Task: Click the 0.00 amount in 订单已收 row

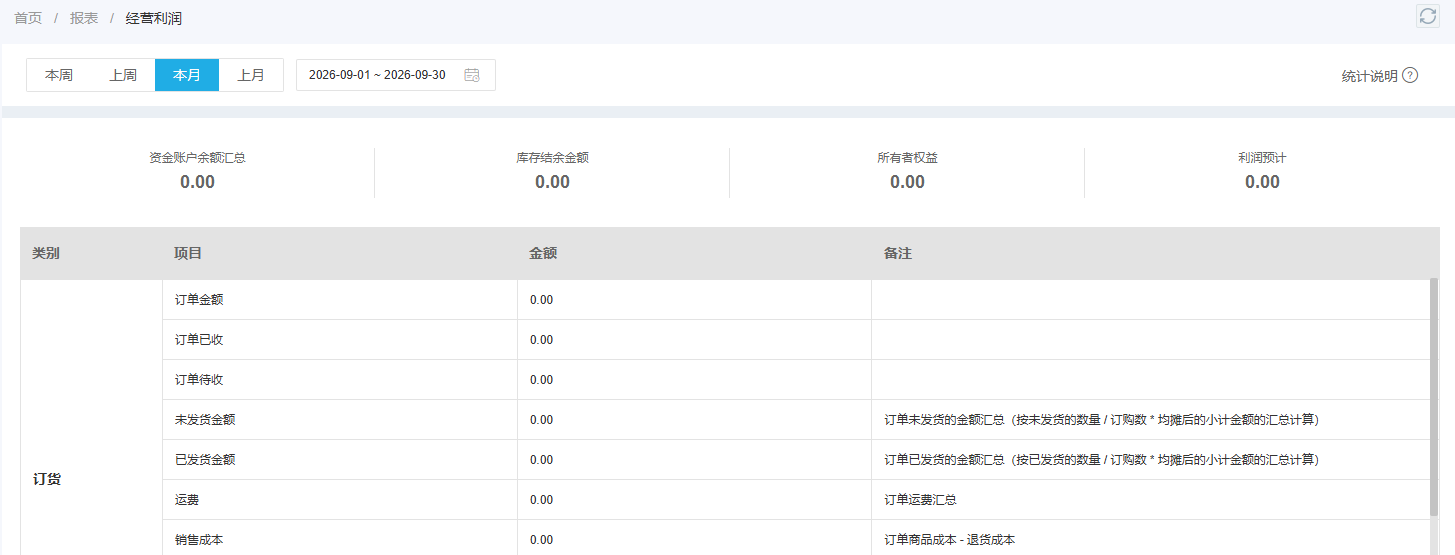Action: click(541, 340)
